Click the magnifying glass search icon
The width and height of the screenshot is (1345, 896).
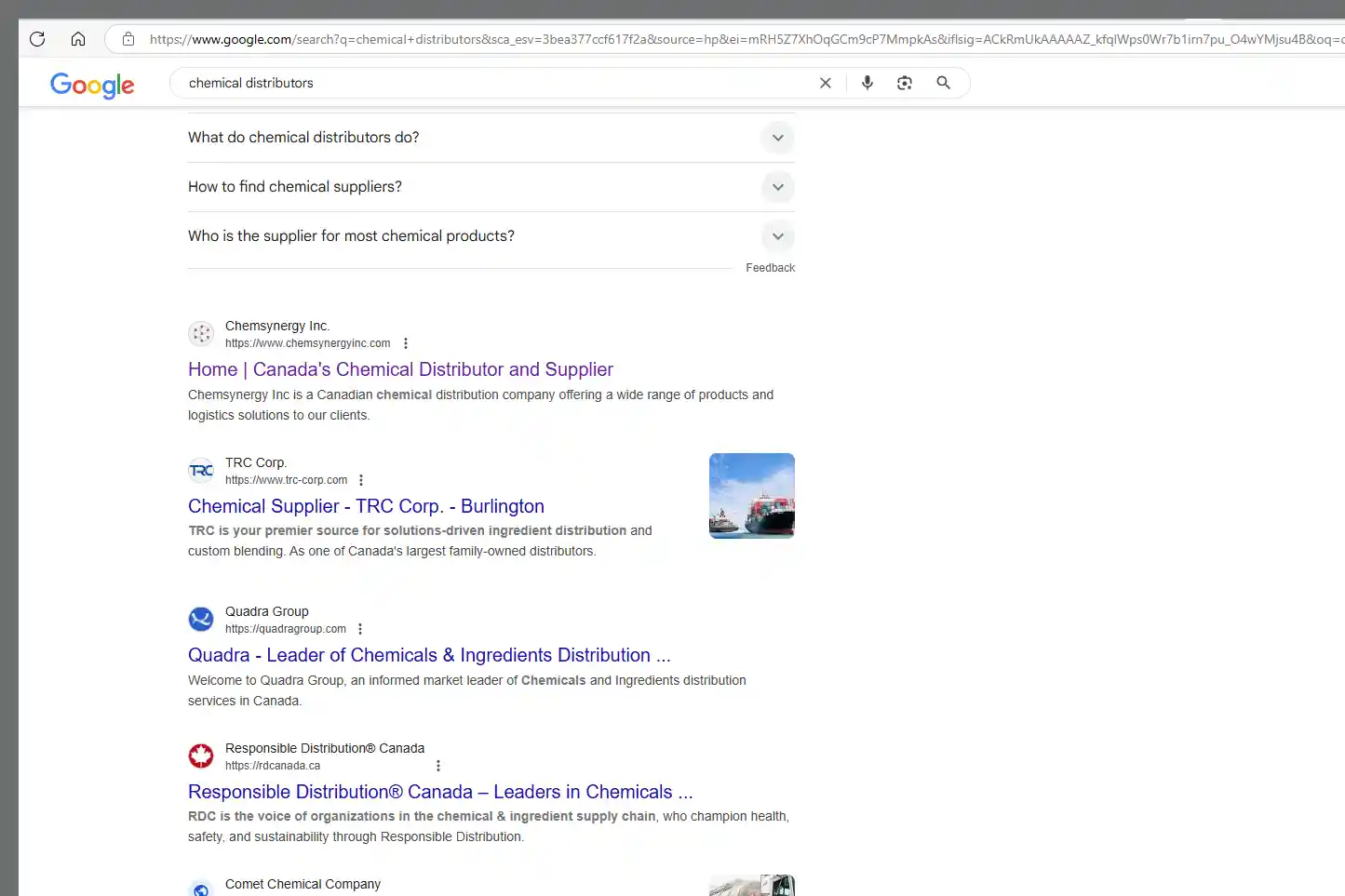(943, 83)
